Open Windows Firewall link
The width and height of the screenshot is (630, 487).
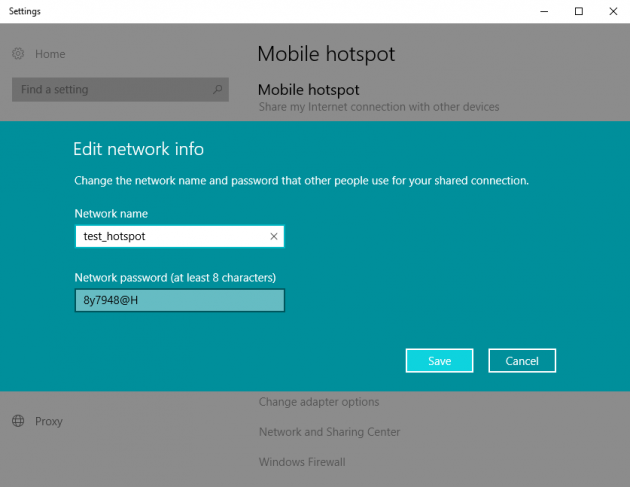[302, 462]
